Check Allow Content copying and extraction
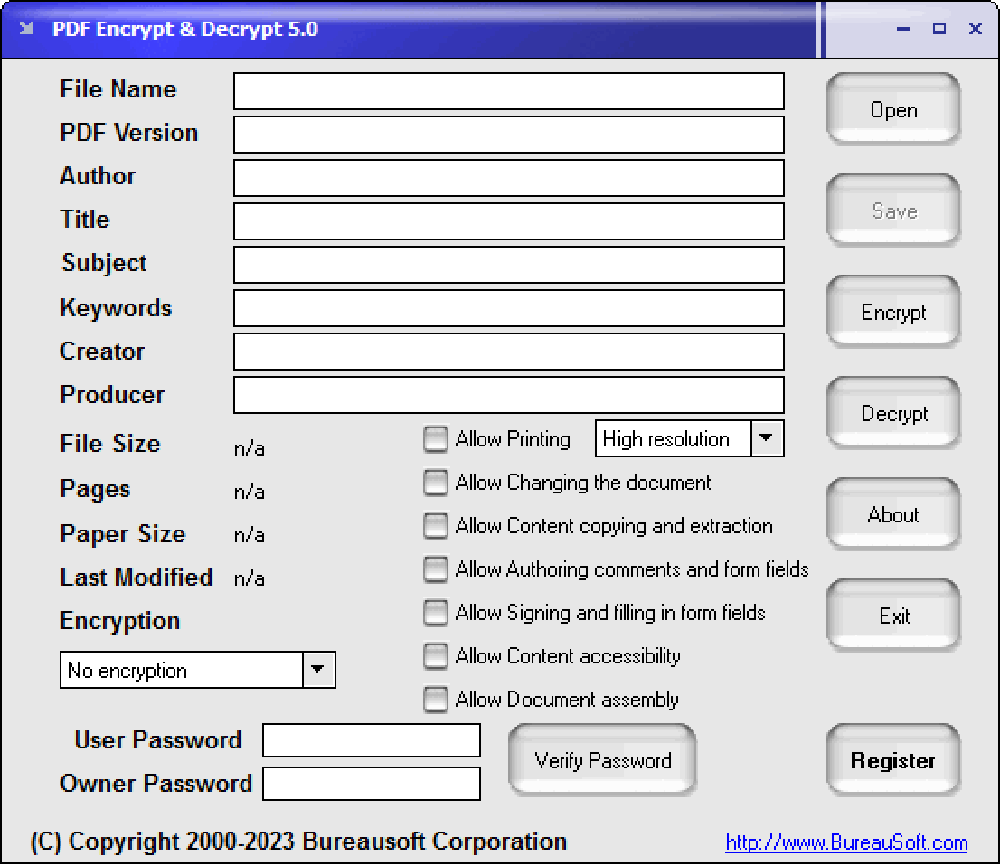 coord(436,526)
